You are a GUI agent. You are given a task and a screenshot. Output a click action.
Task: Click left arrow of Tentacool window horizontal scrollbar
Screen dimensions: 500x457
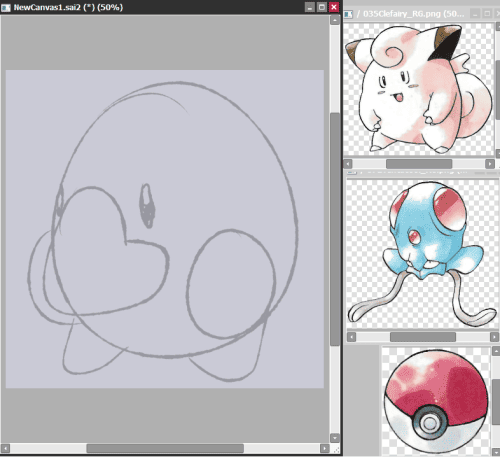(351, 337)
